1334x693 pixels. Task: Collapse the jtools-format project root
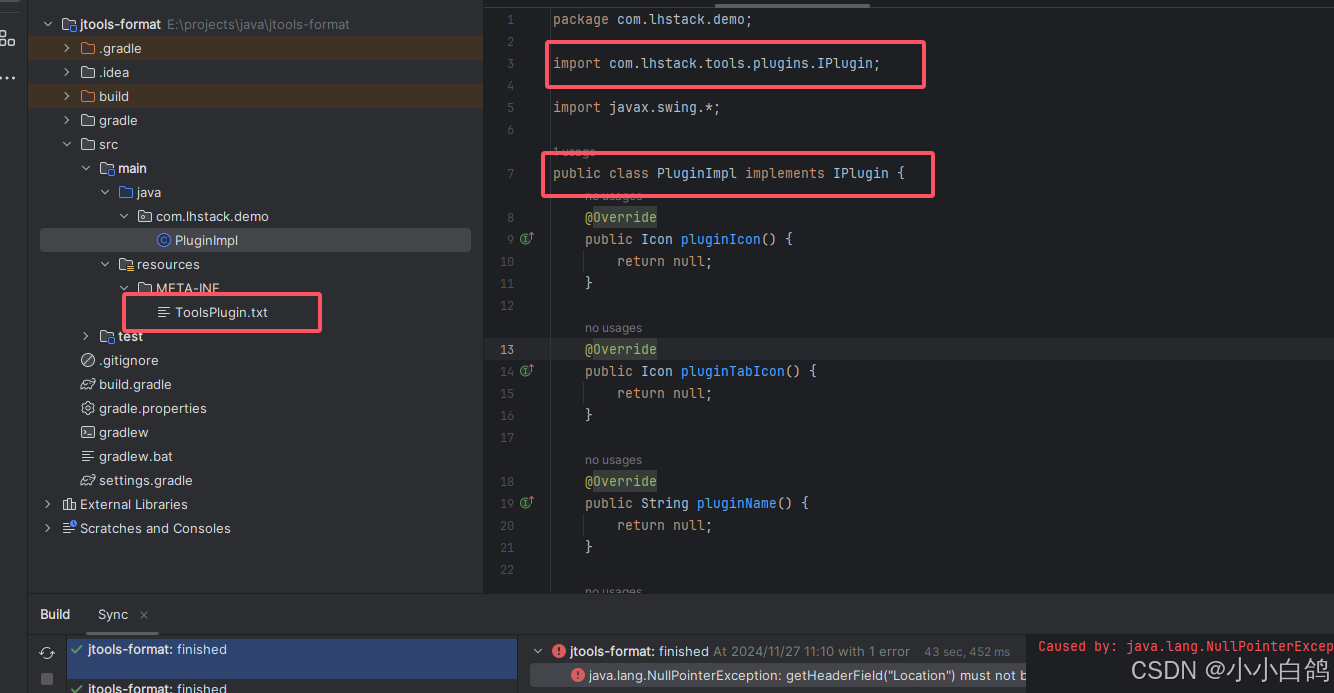(48, 24)
